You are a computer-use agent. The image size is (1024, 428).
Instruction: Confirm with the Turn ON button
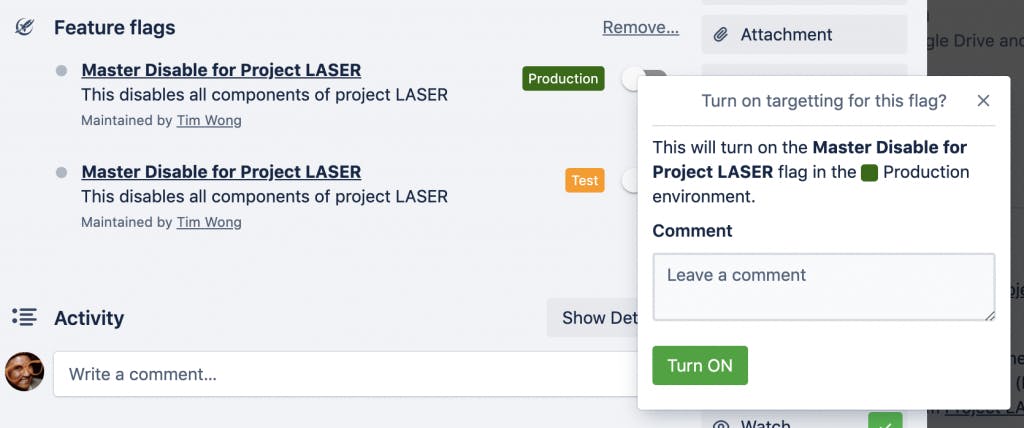(700, 365)
